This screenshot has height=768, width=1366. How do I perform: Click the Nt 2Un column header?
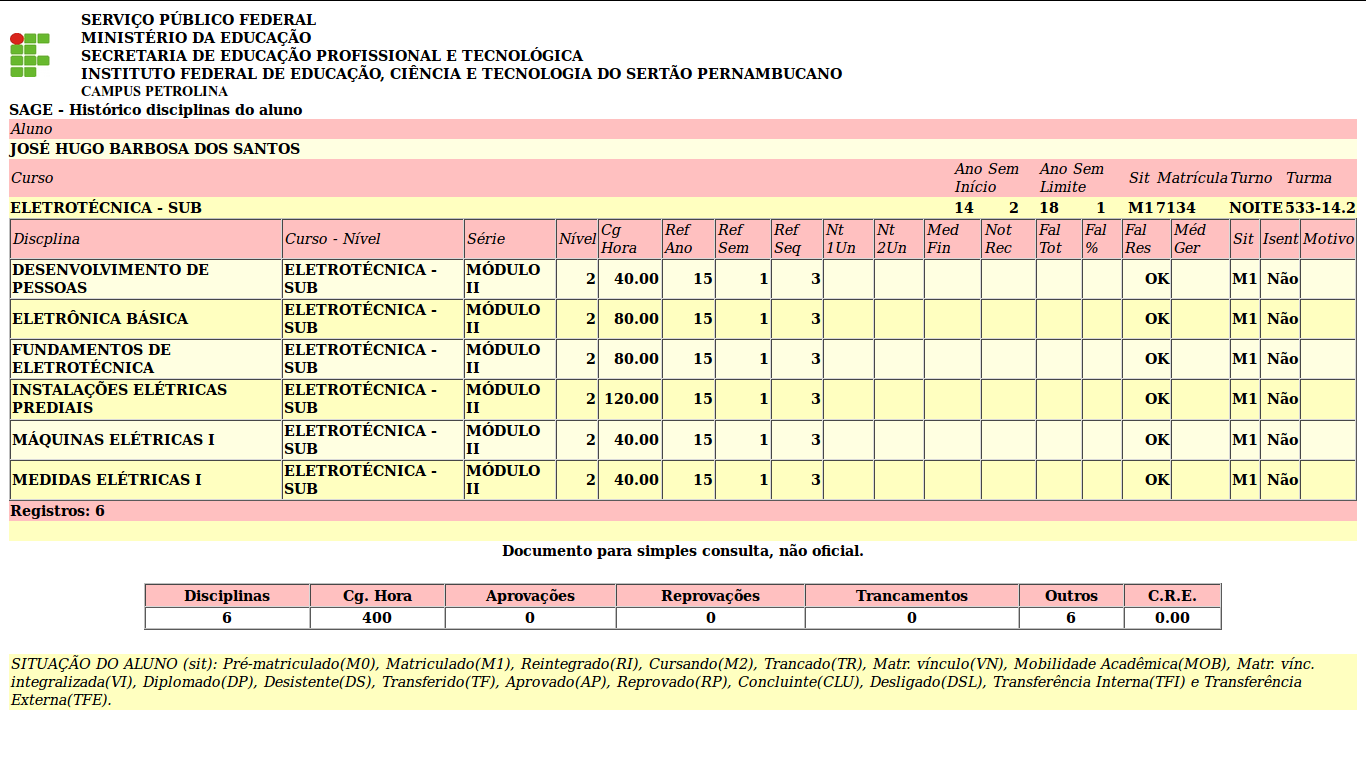click(899, 239)
